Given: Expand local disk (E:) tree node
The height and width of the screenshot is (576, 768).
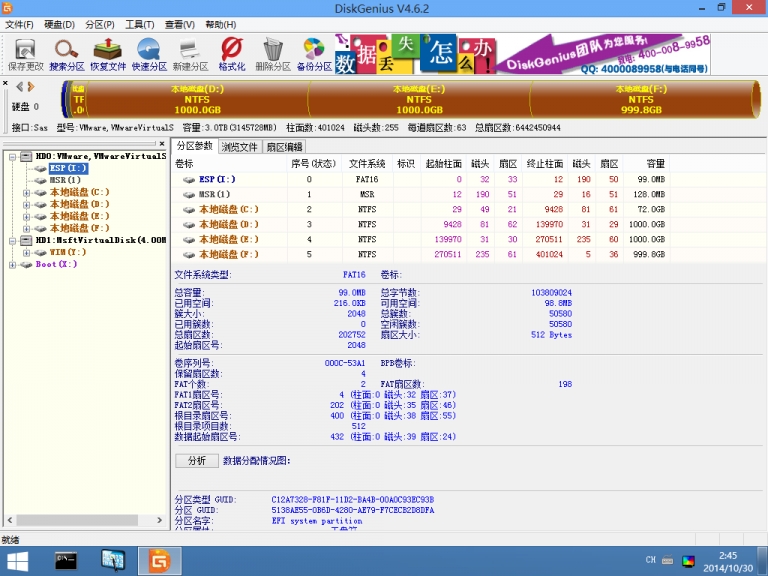Looking at the screenshot, I should tap(26, 216).
